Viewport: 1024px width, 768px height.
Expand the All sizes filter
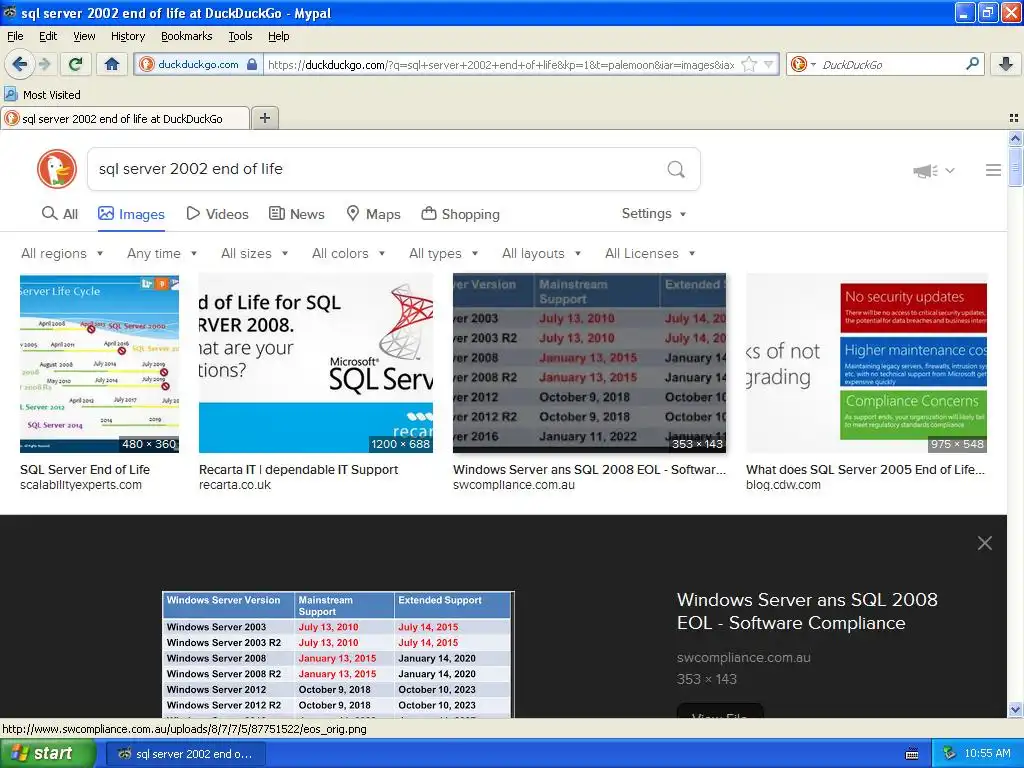click(255, 253)
